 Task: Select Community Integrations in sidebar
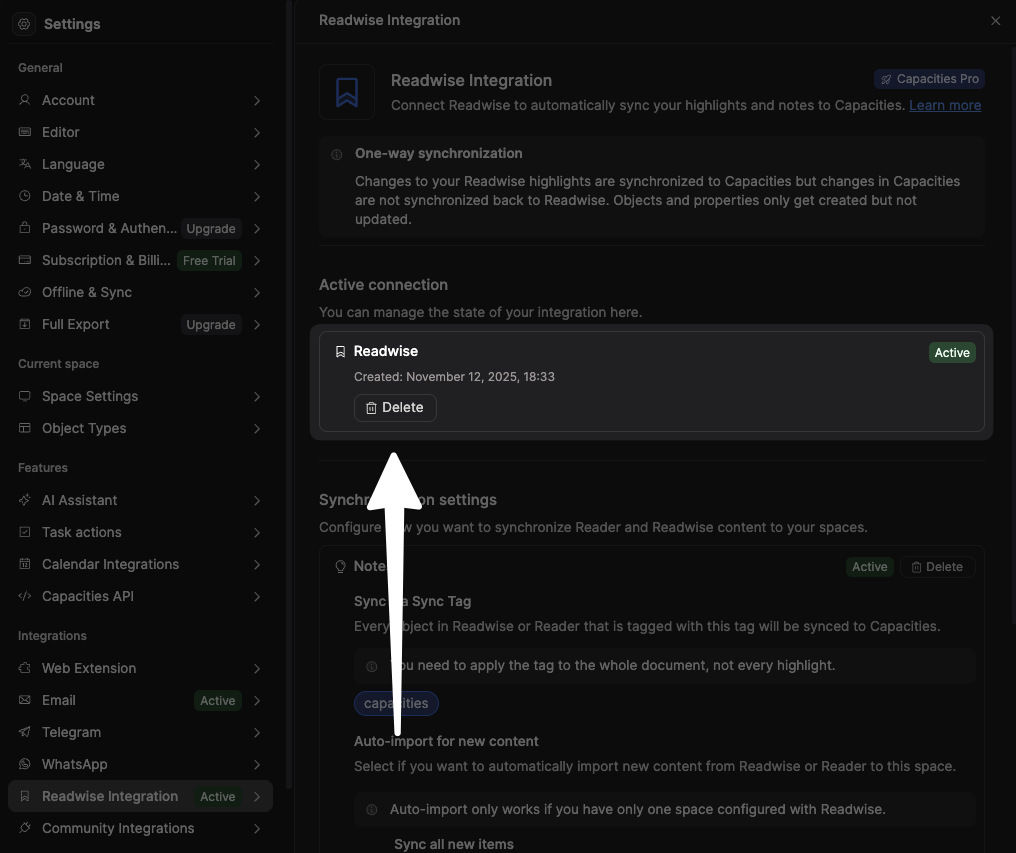click(x=118, y=828)
